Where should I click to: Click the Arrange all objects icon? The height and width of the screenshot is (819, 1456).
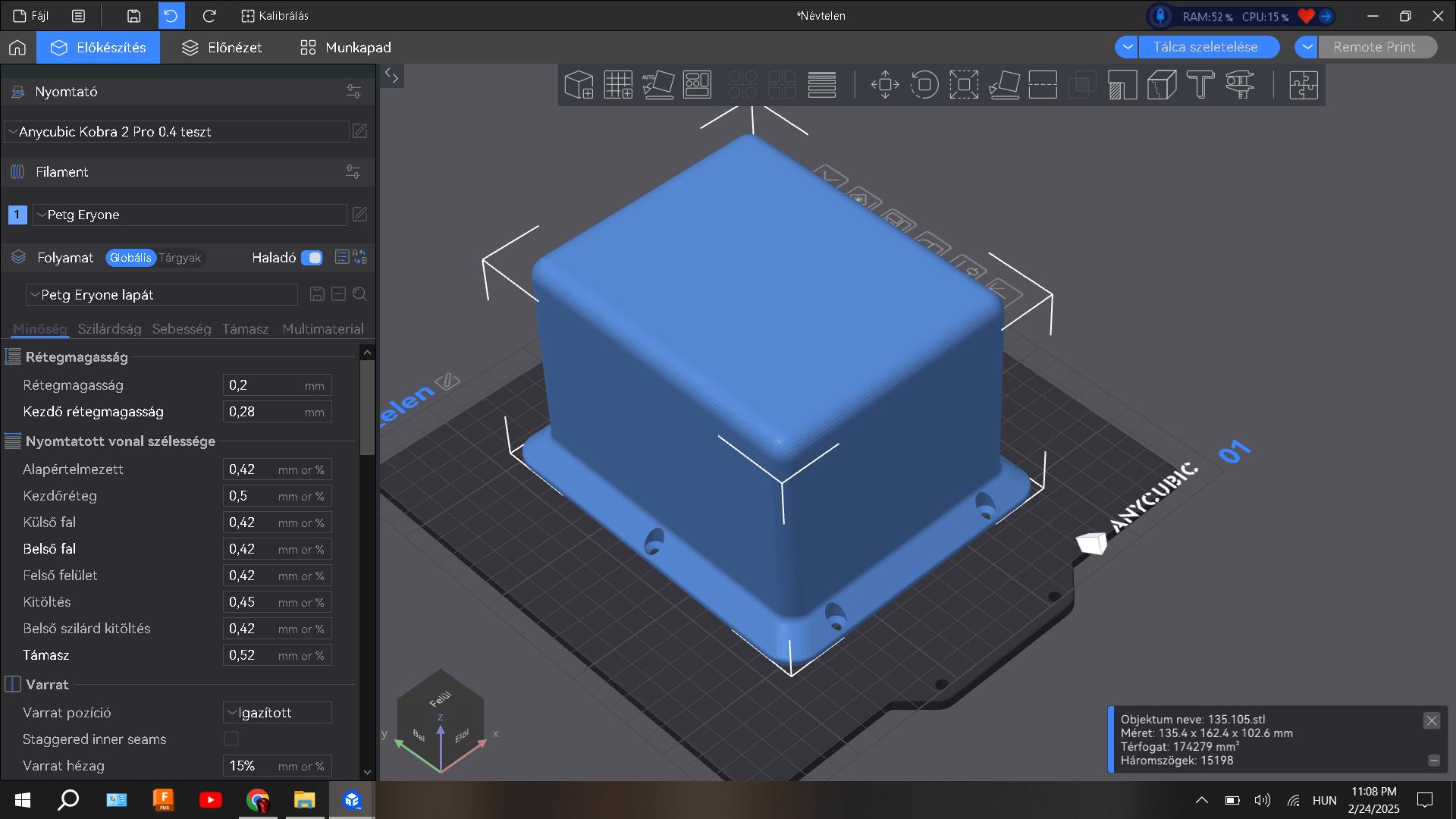[x=697, y=85]
